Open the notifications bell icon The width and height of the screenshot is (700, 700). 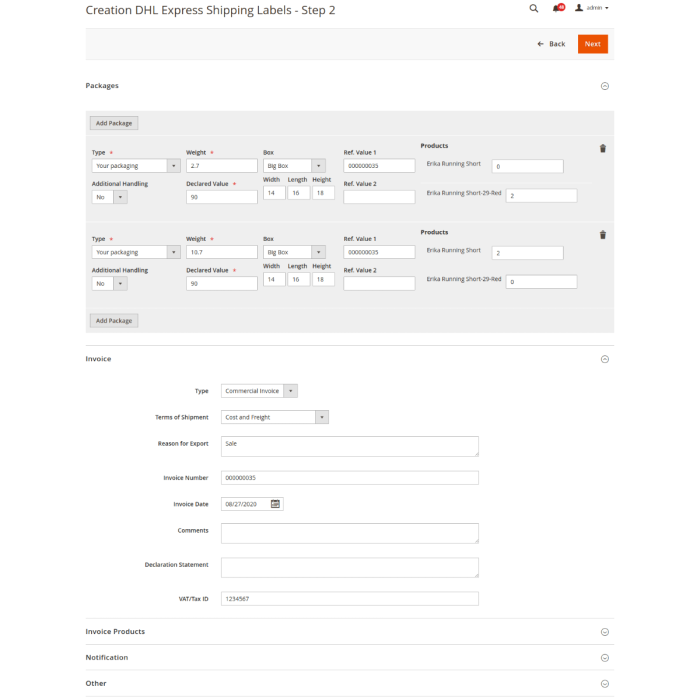[558, 8]
